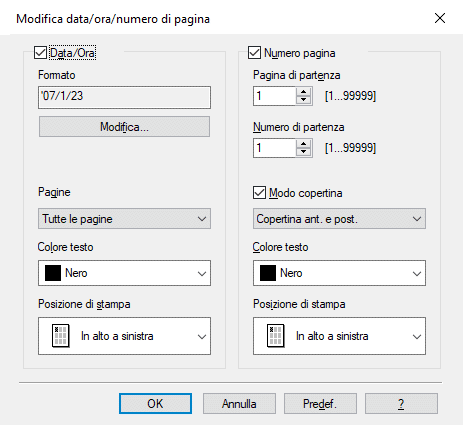
Task: Restore defaults with the Predef. button
Action: [320, 404]
